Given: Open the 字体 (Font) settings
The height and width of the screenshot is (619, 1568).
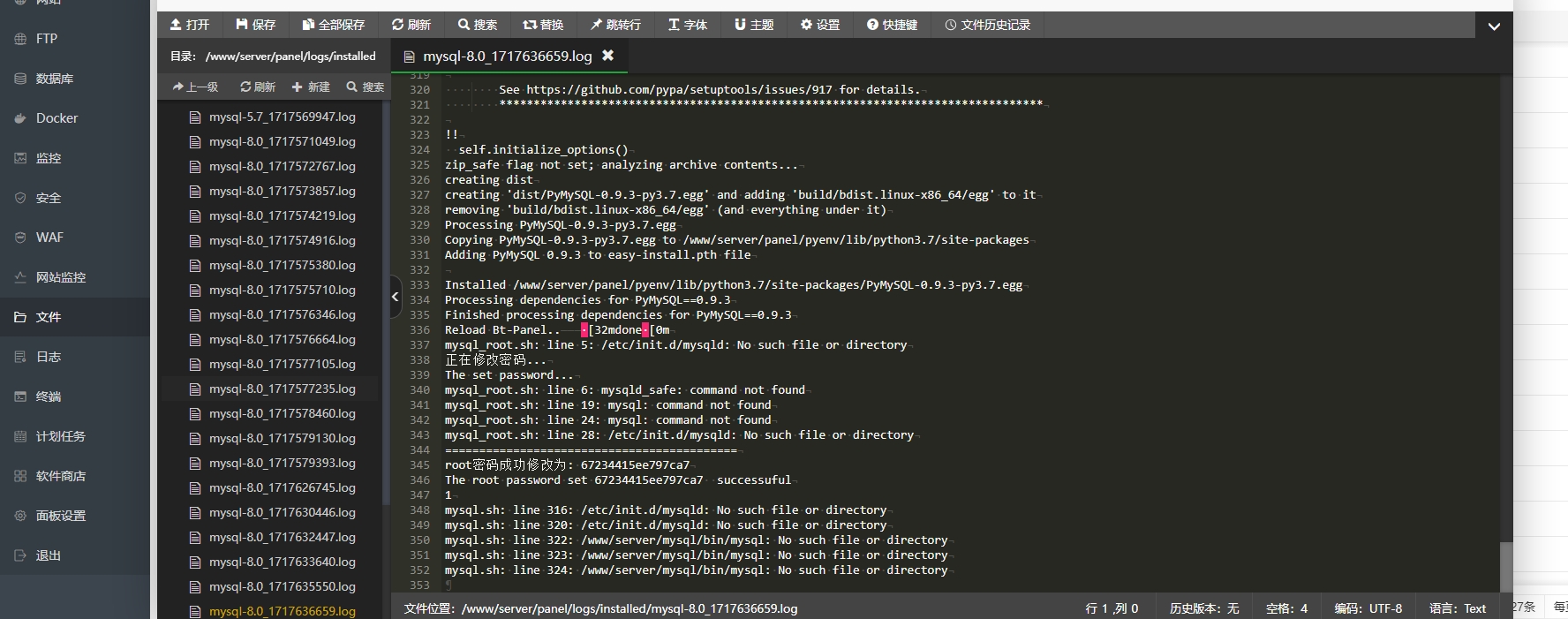Looking at the screenshot, I should 688,25.
